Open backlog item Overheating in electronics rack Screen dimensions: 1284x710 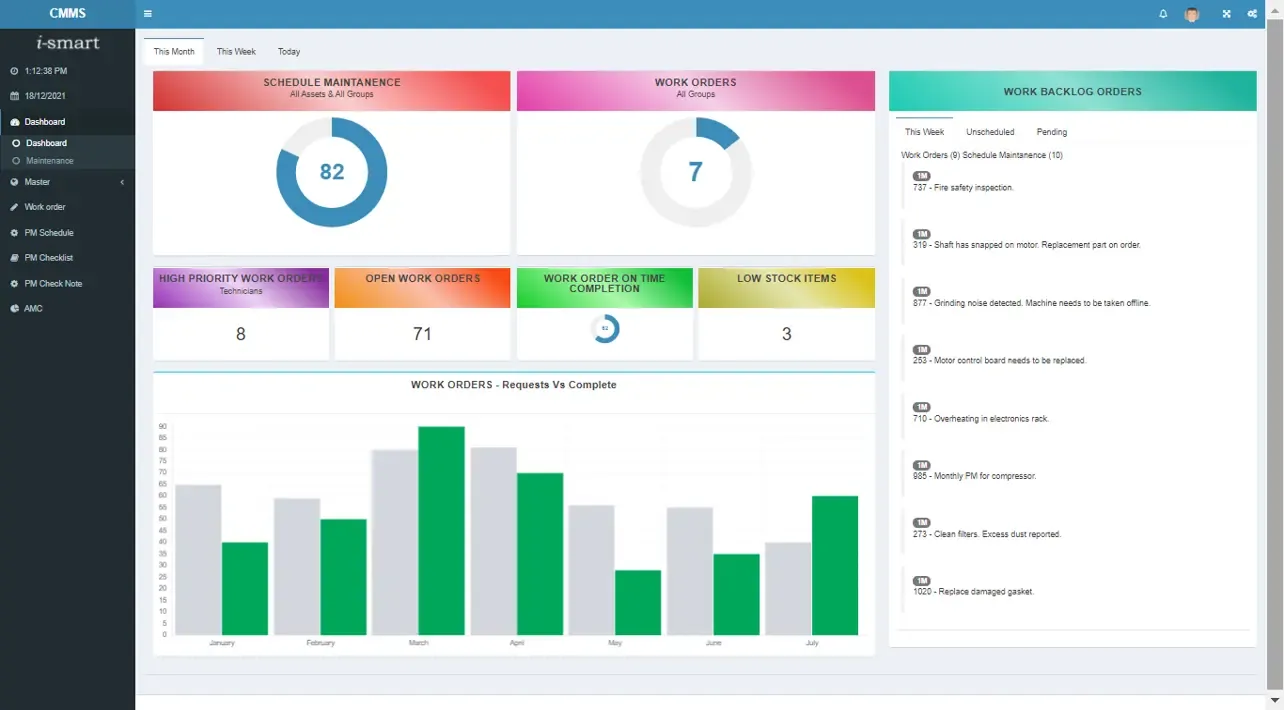point(981,419)
